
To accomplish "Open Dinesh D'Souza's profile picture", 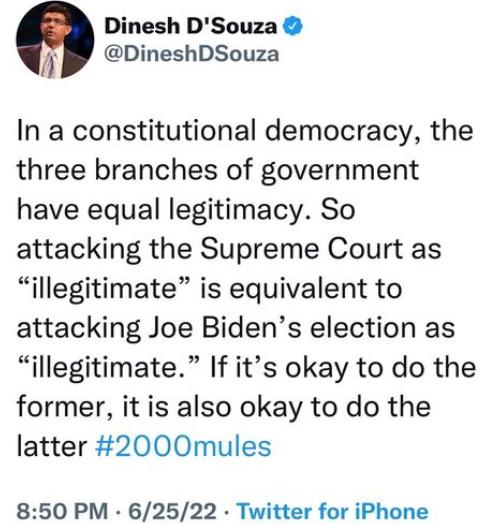I will coord(55,39).
